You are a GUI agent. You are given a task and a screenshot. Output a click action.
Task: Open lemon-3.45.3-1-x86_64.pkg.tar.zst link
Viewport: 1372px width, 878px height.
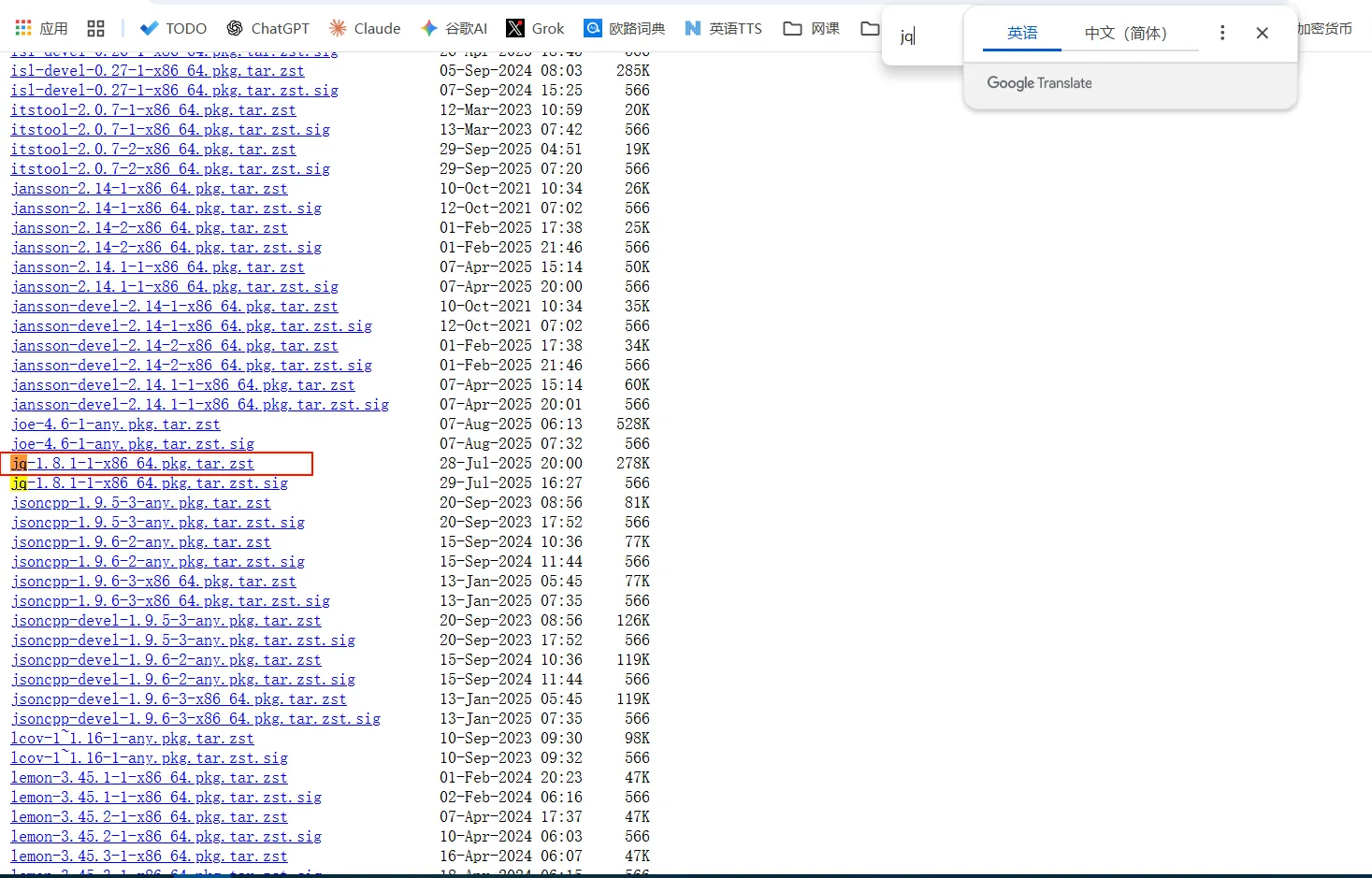[x=150, y=856]
